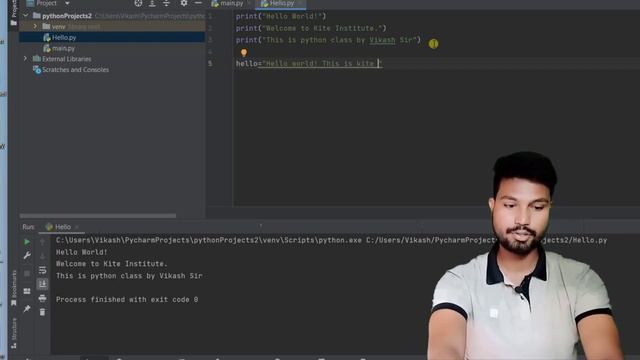Click the Expand All icon in Project toolbar

point(152,3)
